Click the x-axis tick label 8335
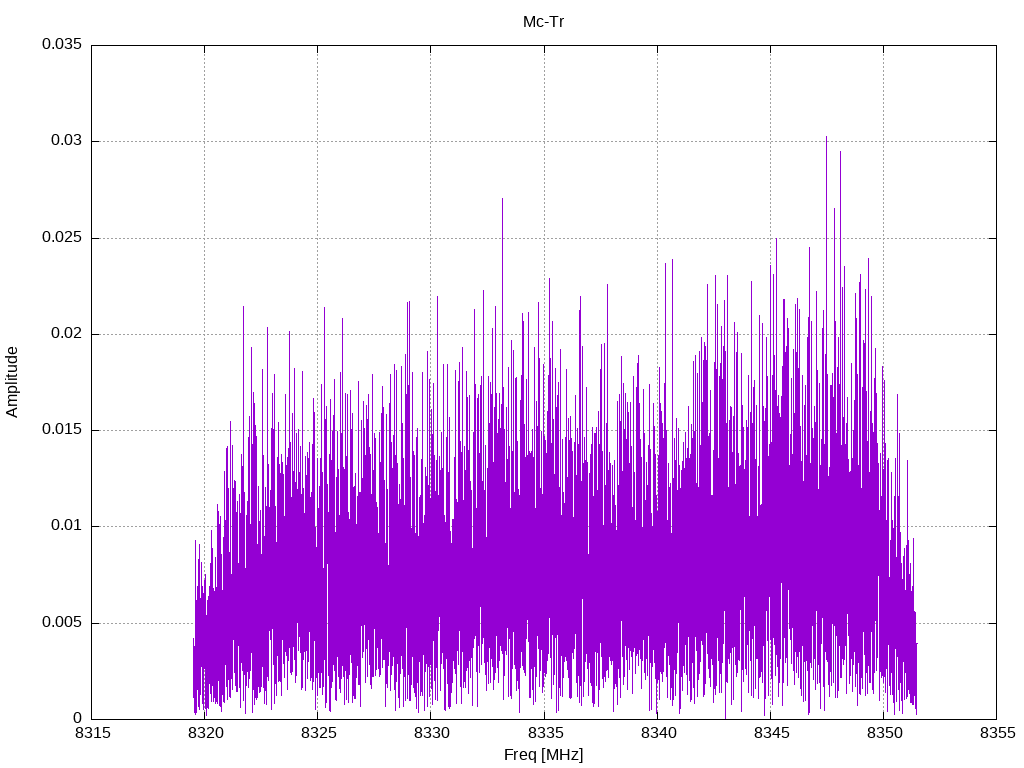Viewport: 1024px width, 768px height. click(545, 733)
